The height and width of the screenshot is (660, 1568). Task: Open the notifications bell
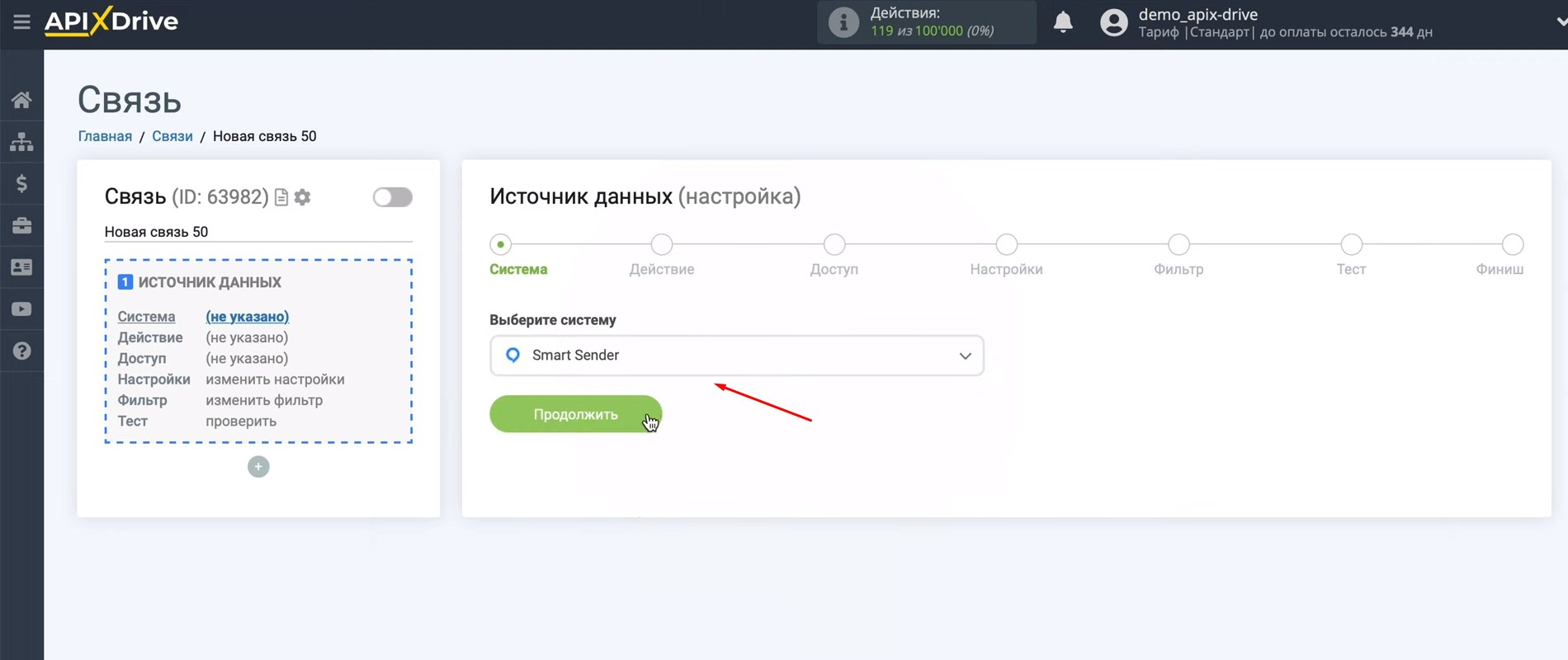pos(1063,21)
